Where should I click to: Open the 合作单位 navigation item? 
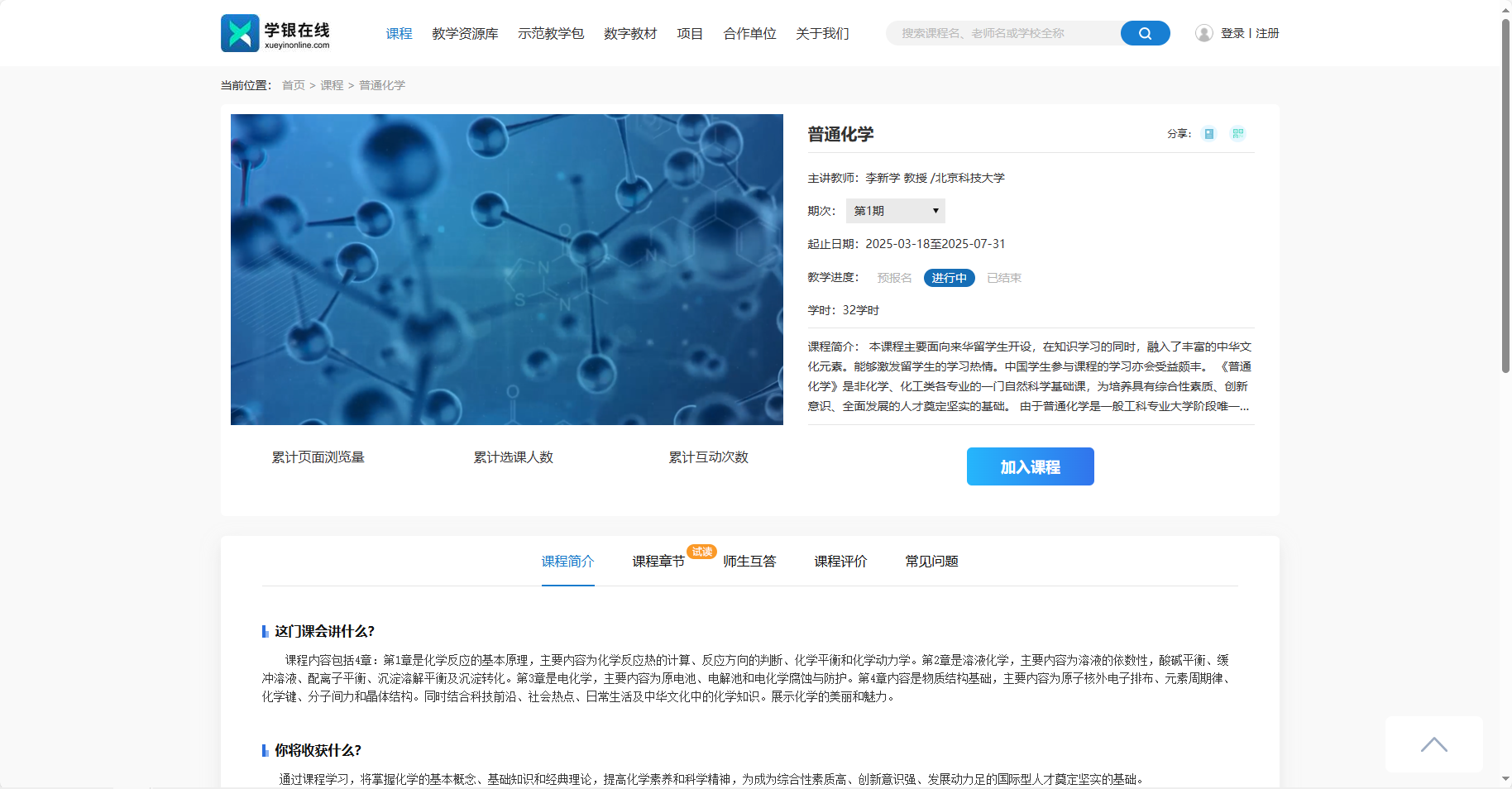(749, 34)
